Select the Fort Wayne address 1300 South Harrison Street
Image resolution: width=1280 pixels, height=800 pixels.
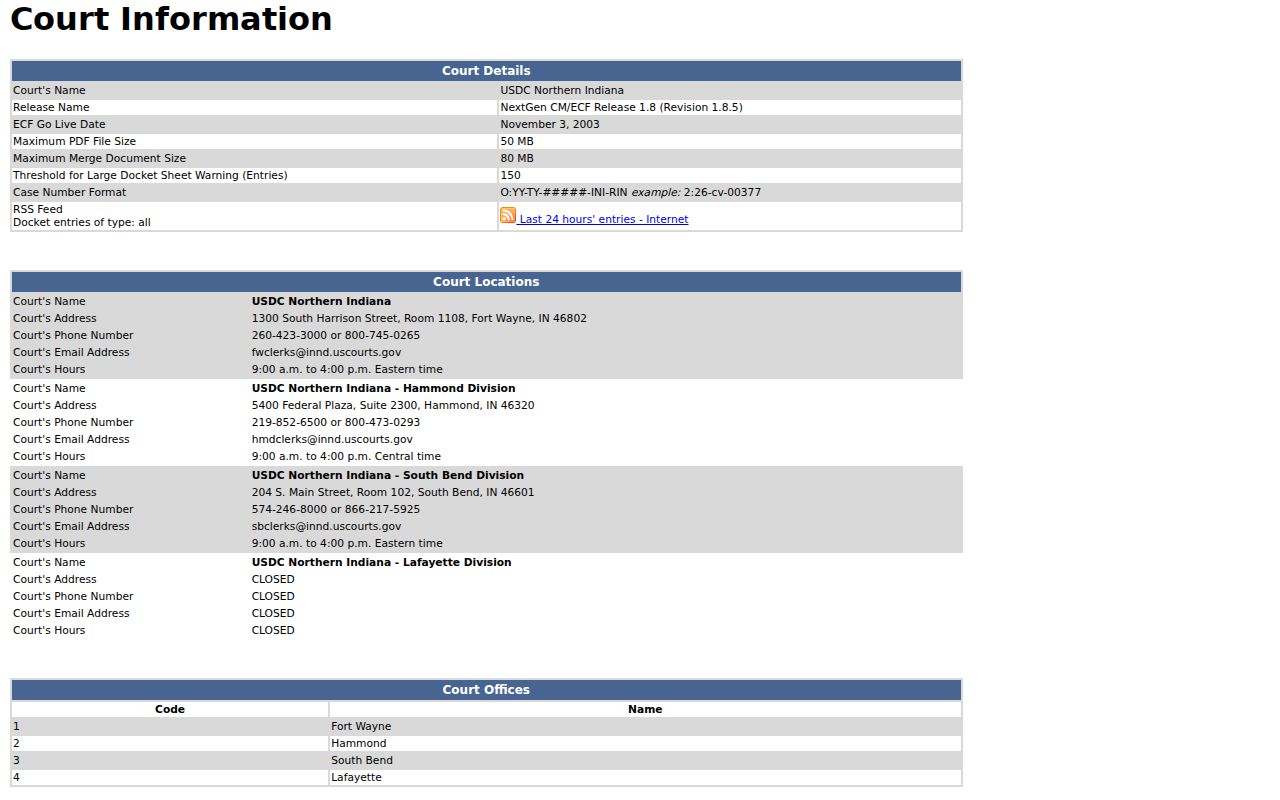tap(419, 318)
